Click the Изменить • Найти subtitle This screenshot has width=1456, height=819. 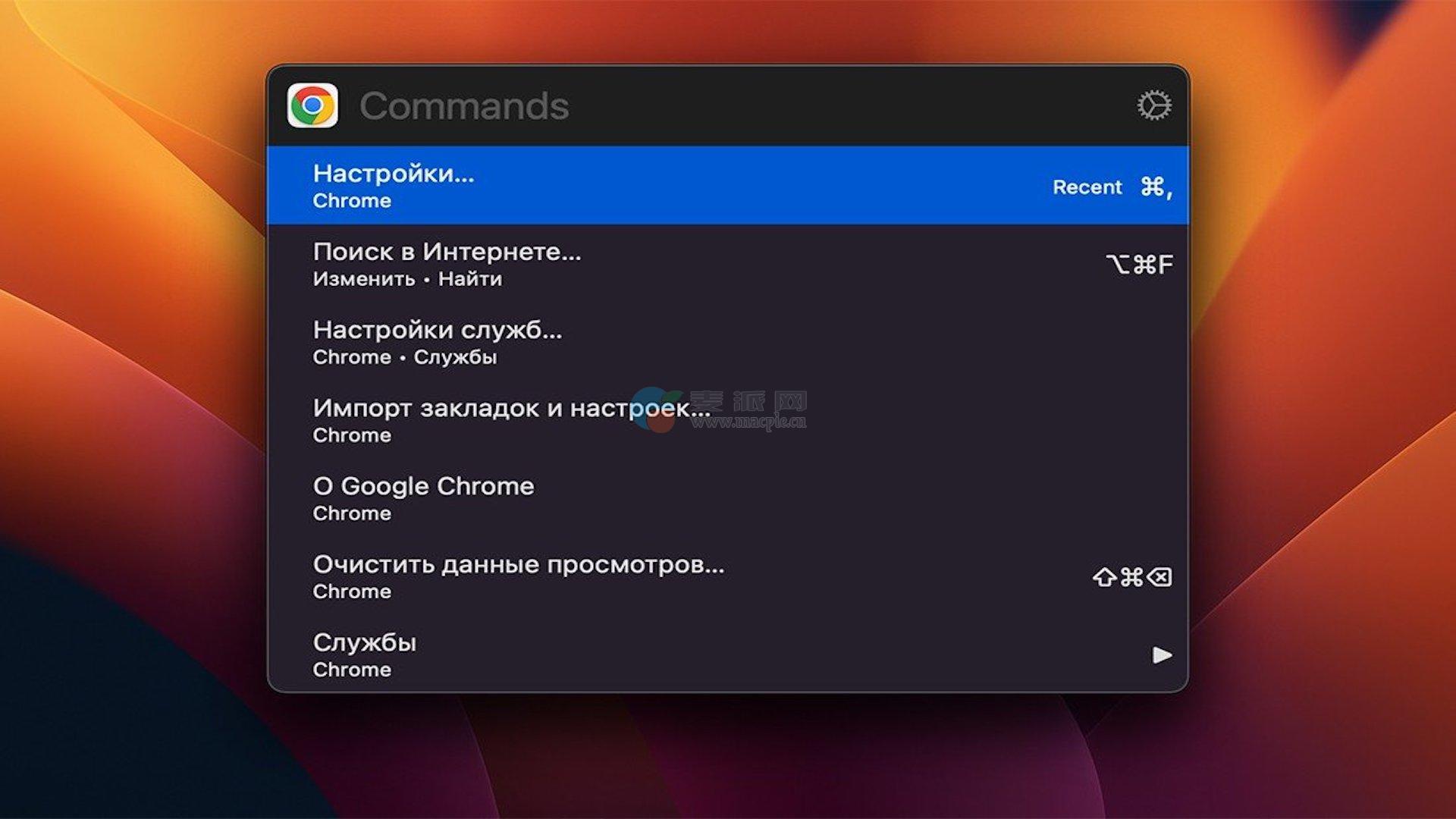click(x=407, y=279)
